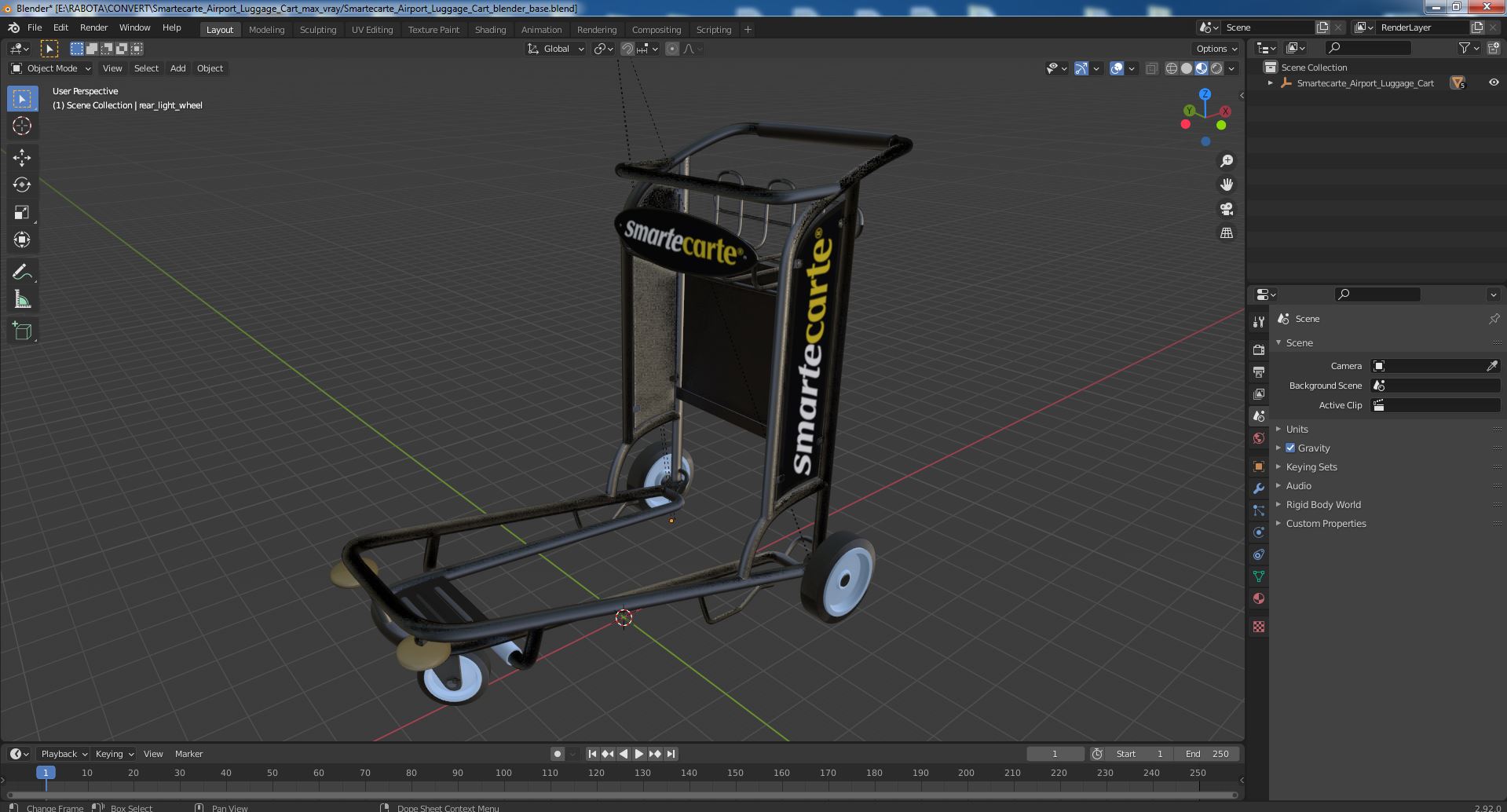1507x812 pixels.
Task: Open the Object Mode dropdown
Action: coord(51,68)
